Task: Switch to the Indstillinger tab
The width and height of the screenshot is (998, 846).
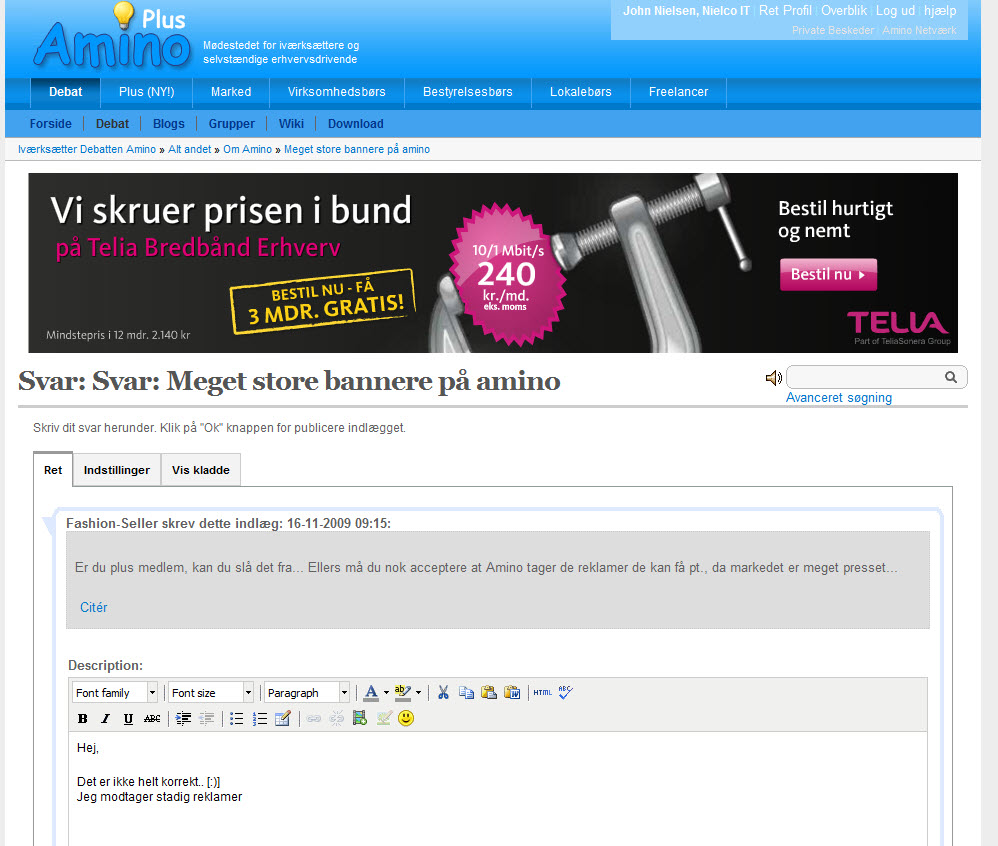Action: pos(117,470)
